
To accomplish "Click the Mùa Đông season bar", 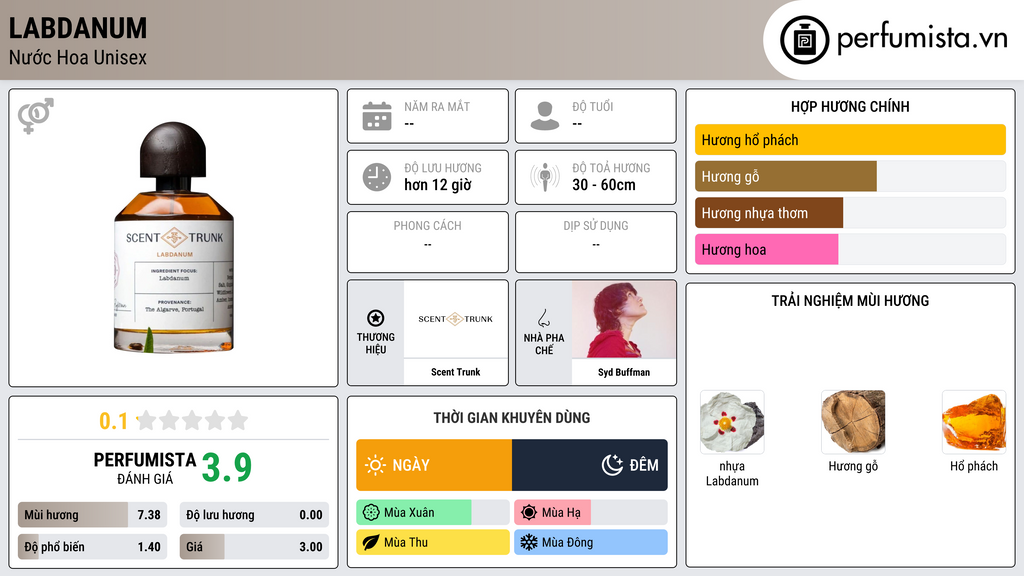I will click(x=591, y=543).
